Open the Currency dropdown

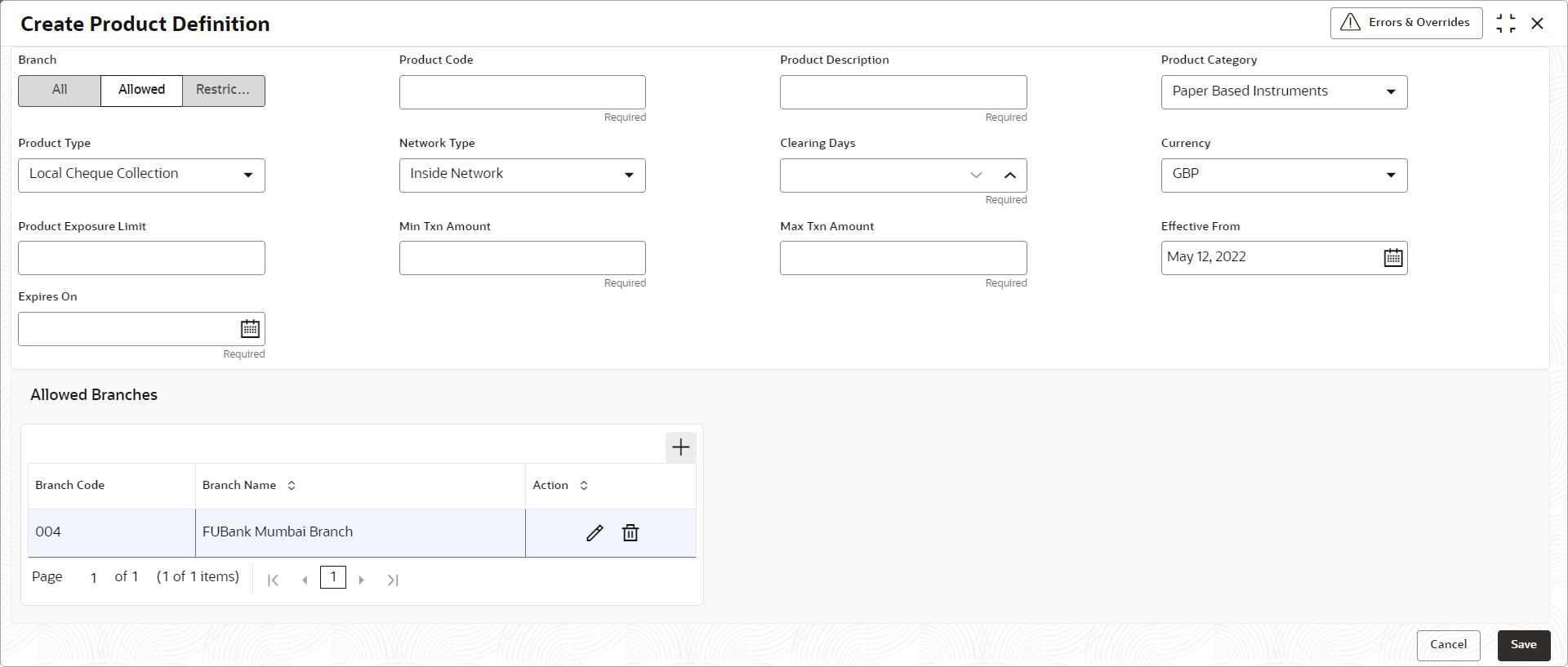1284,176
